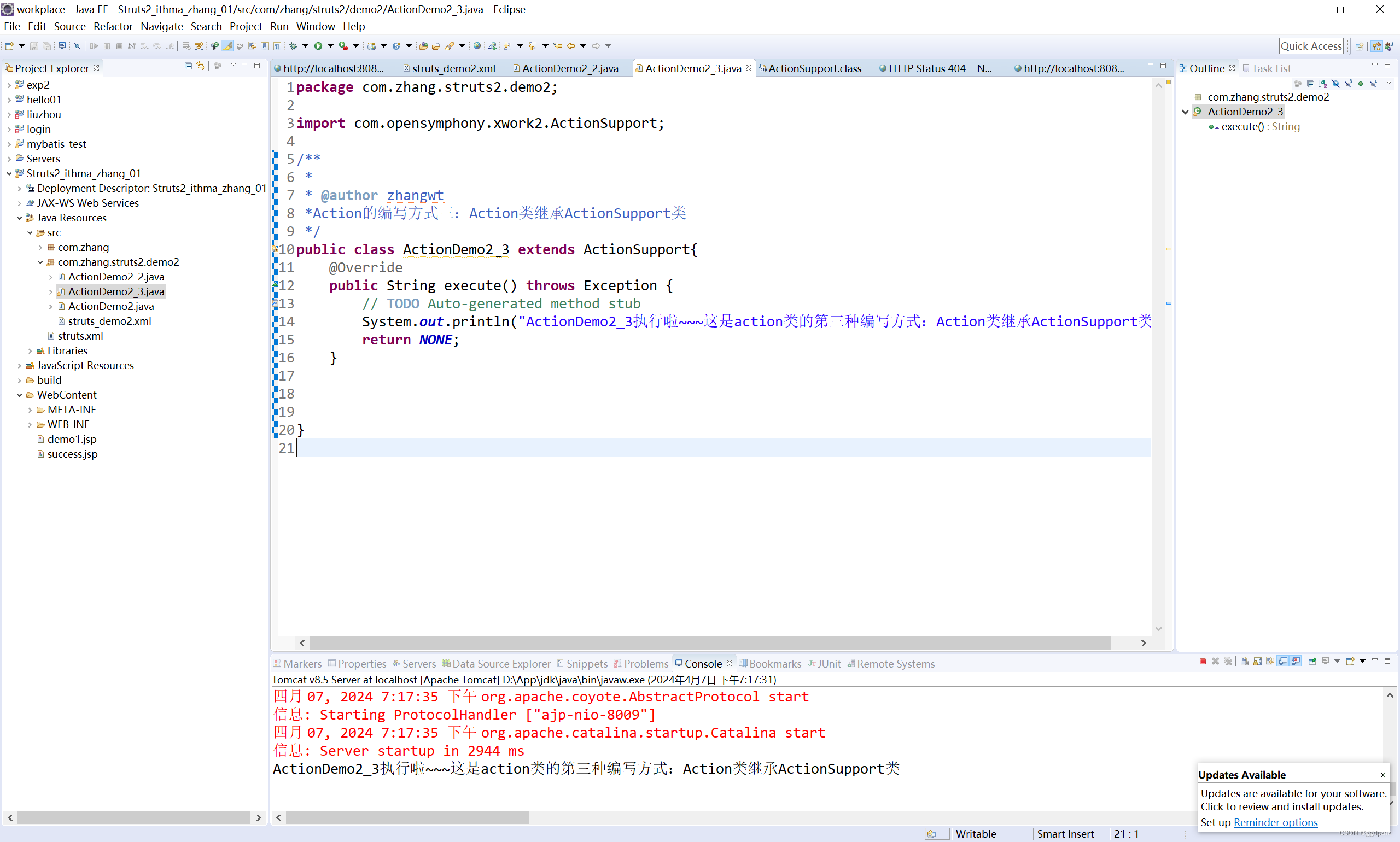Open the Debug button dropdown arrow

pos(305,46)
